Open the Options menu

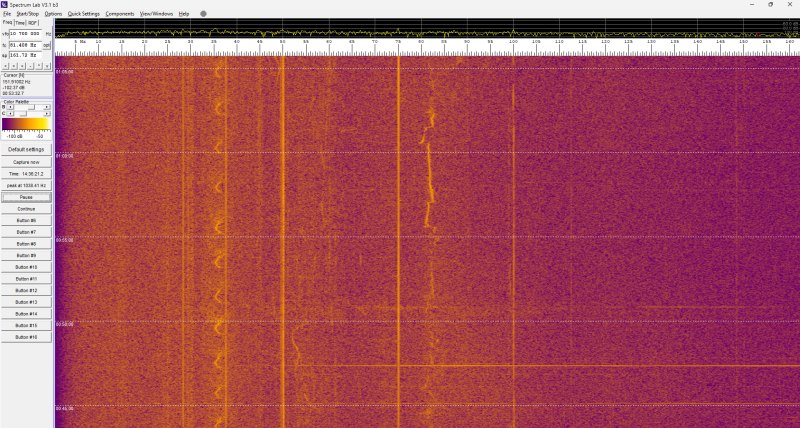point(53,14)
